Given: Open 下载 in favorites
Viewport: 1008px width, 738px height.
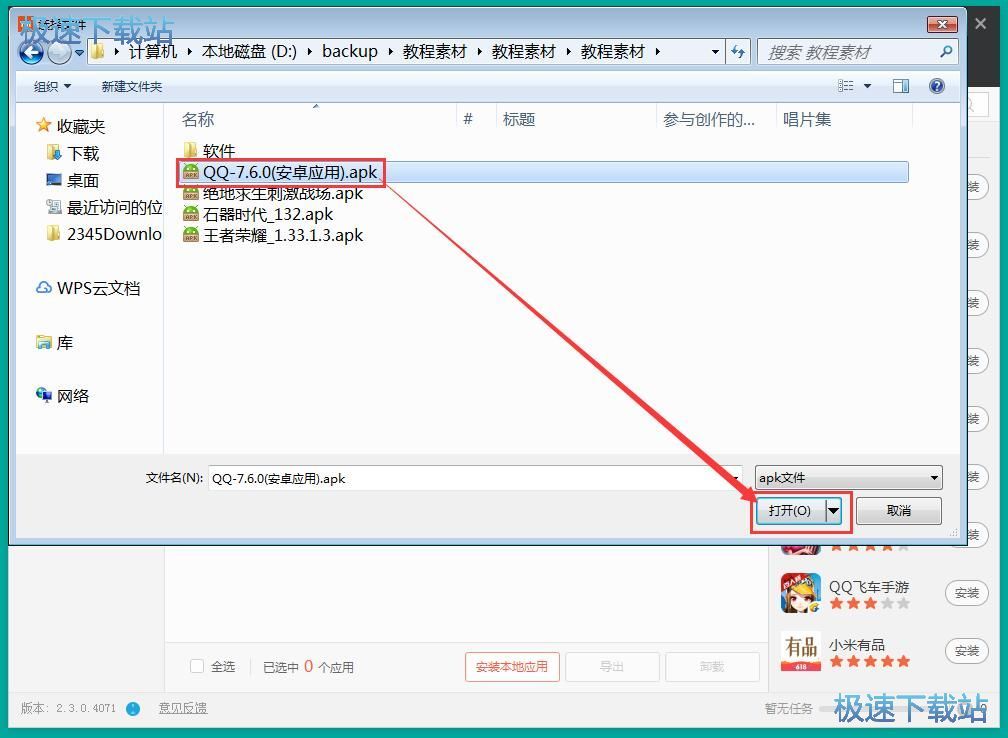Looking at the screenshot, I should point(73,153).
